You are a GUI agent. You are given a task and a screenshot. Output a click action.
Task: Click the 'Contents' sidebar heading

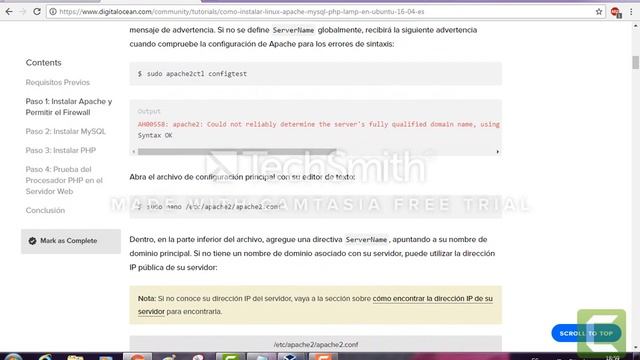tap(43, 63)
